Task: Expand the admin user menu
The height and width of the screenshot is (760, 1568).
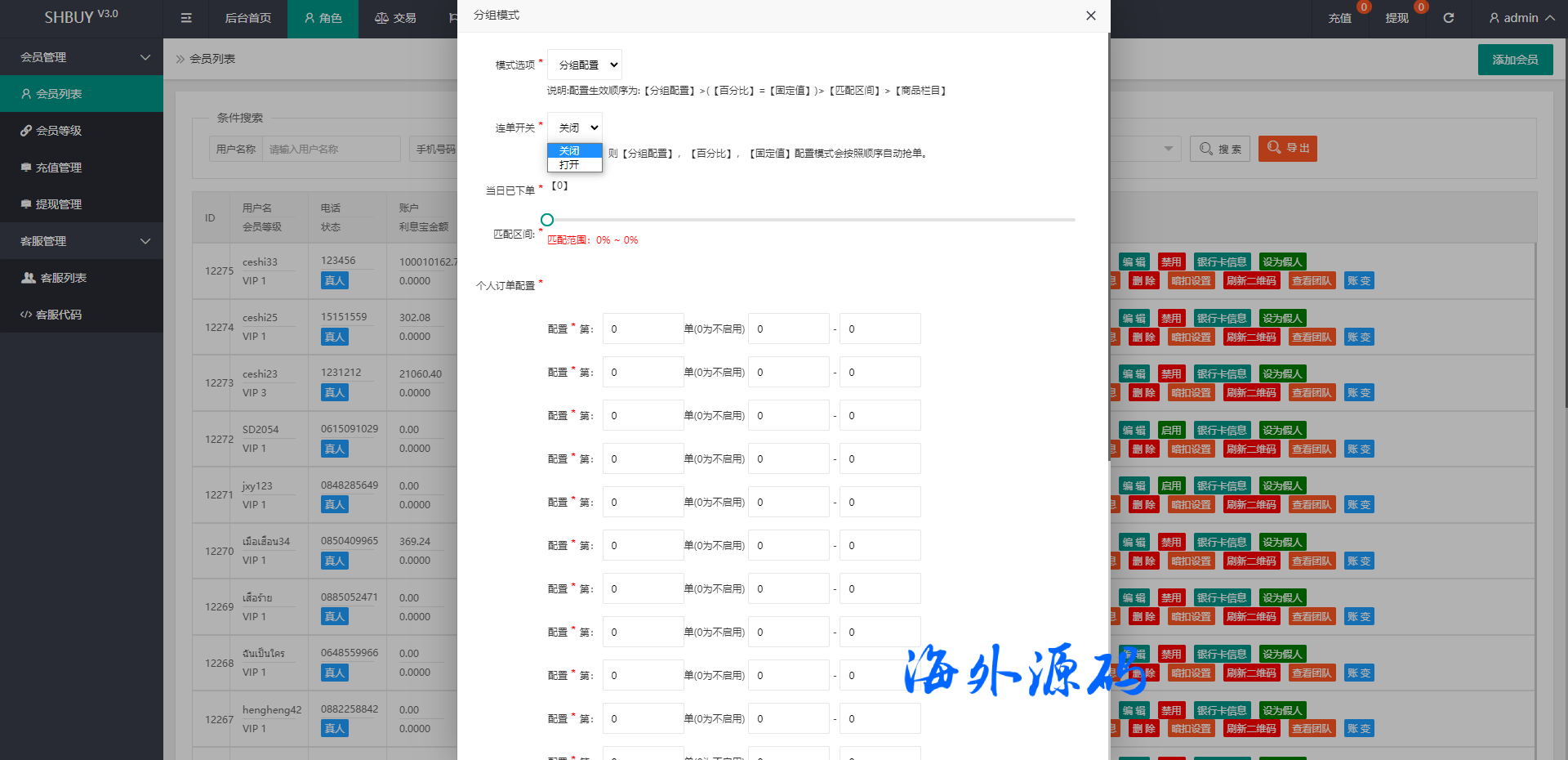Action: click(1521, 18)
